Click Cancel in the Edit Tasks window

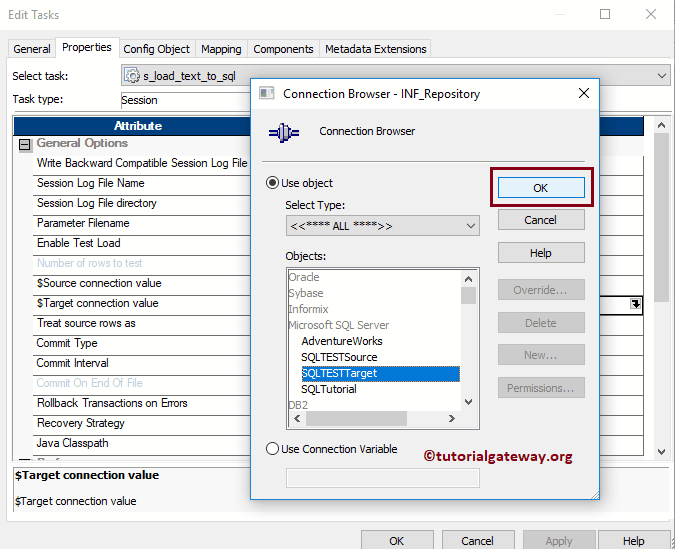point(477,540)
